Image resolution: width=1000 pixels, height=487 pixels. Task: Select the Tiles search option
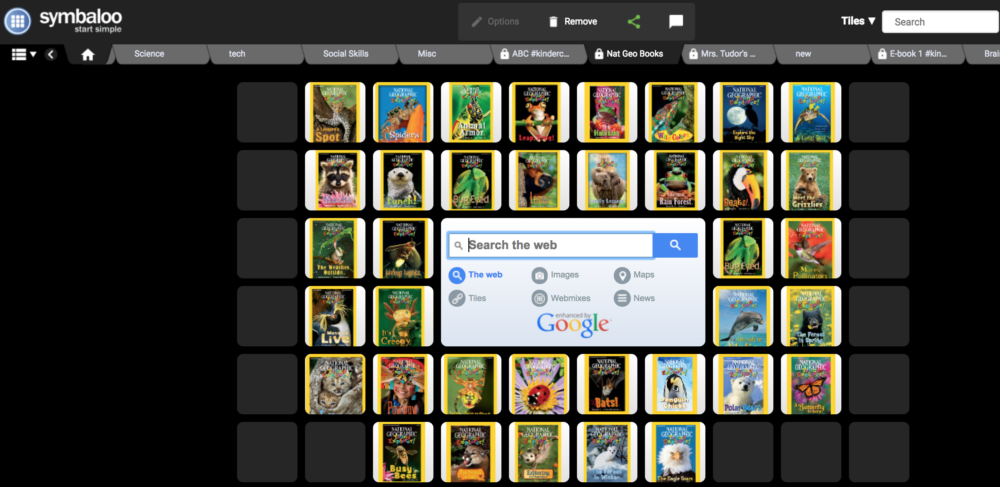467,298
